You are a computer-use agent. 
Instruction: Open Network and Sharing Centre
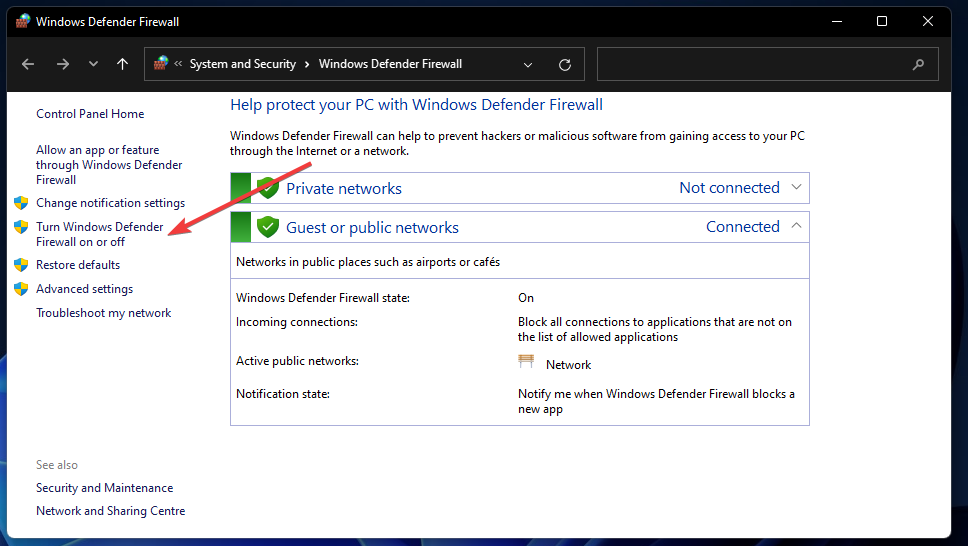click(x=110, y=511)
